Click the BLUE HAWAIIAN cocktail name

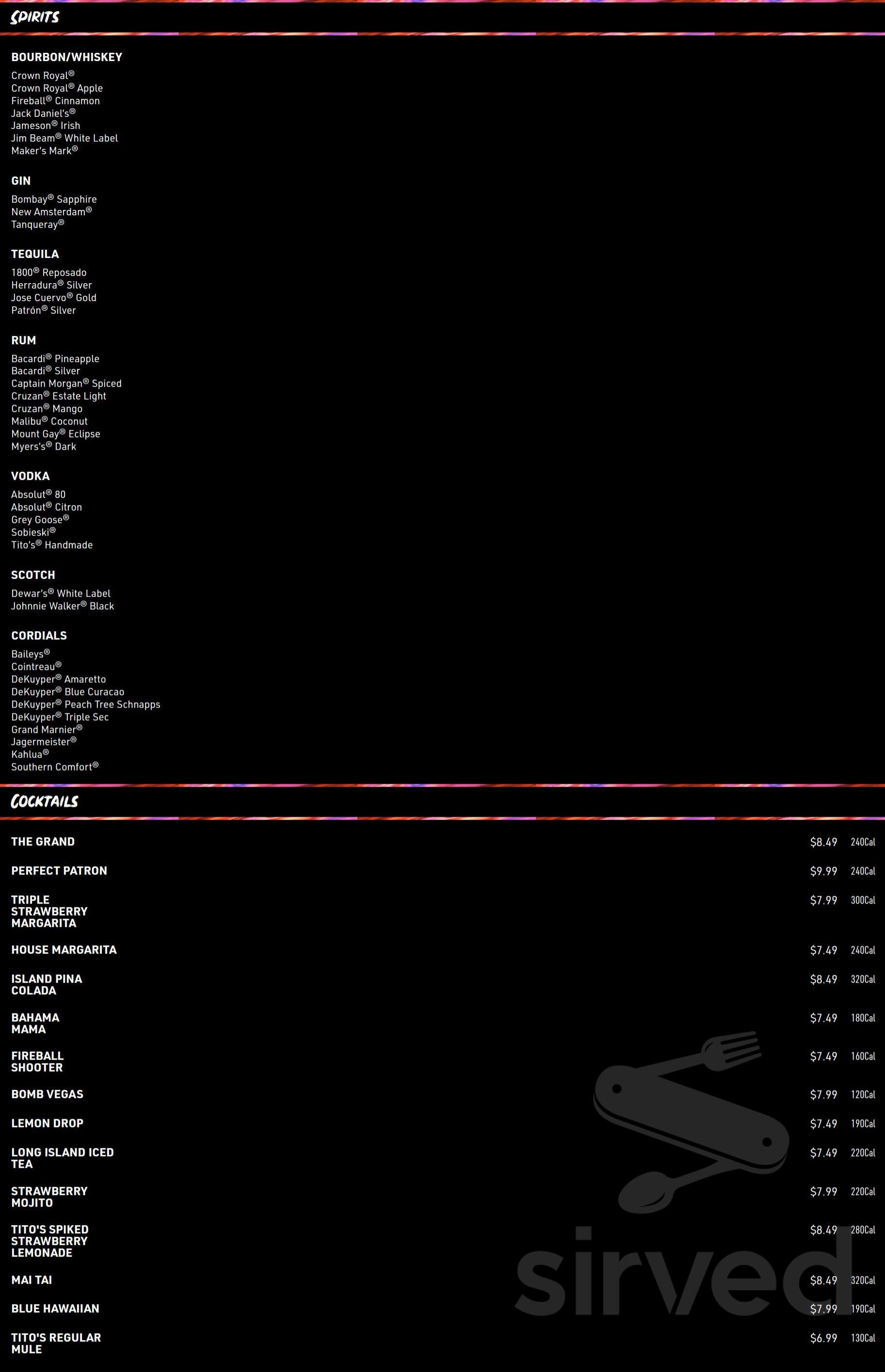[x=55, y=1308]
